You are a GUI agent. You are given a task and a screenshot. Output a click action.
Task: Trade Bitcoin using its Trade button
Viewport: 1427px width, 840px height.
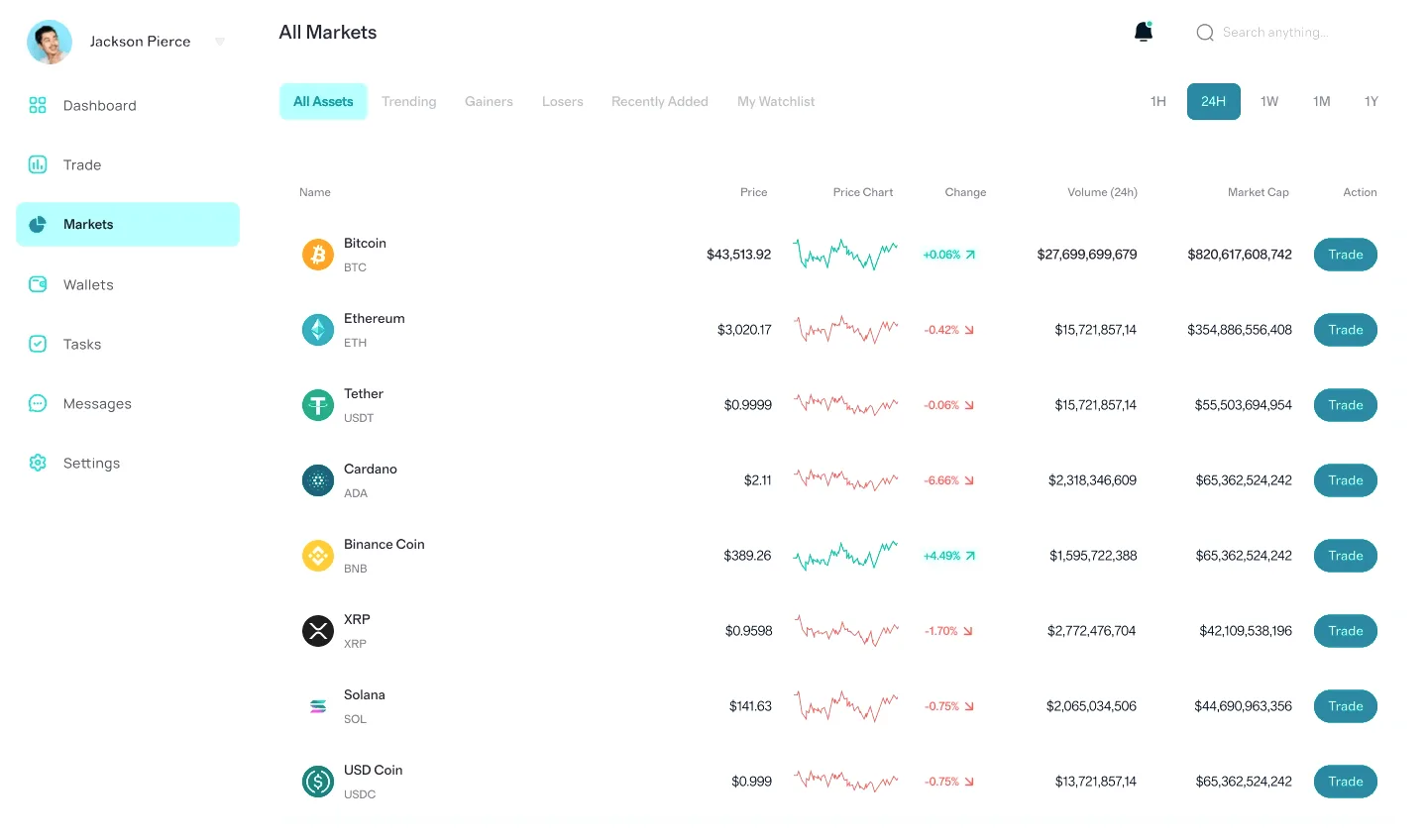(x=1346, y=255)
